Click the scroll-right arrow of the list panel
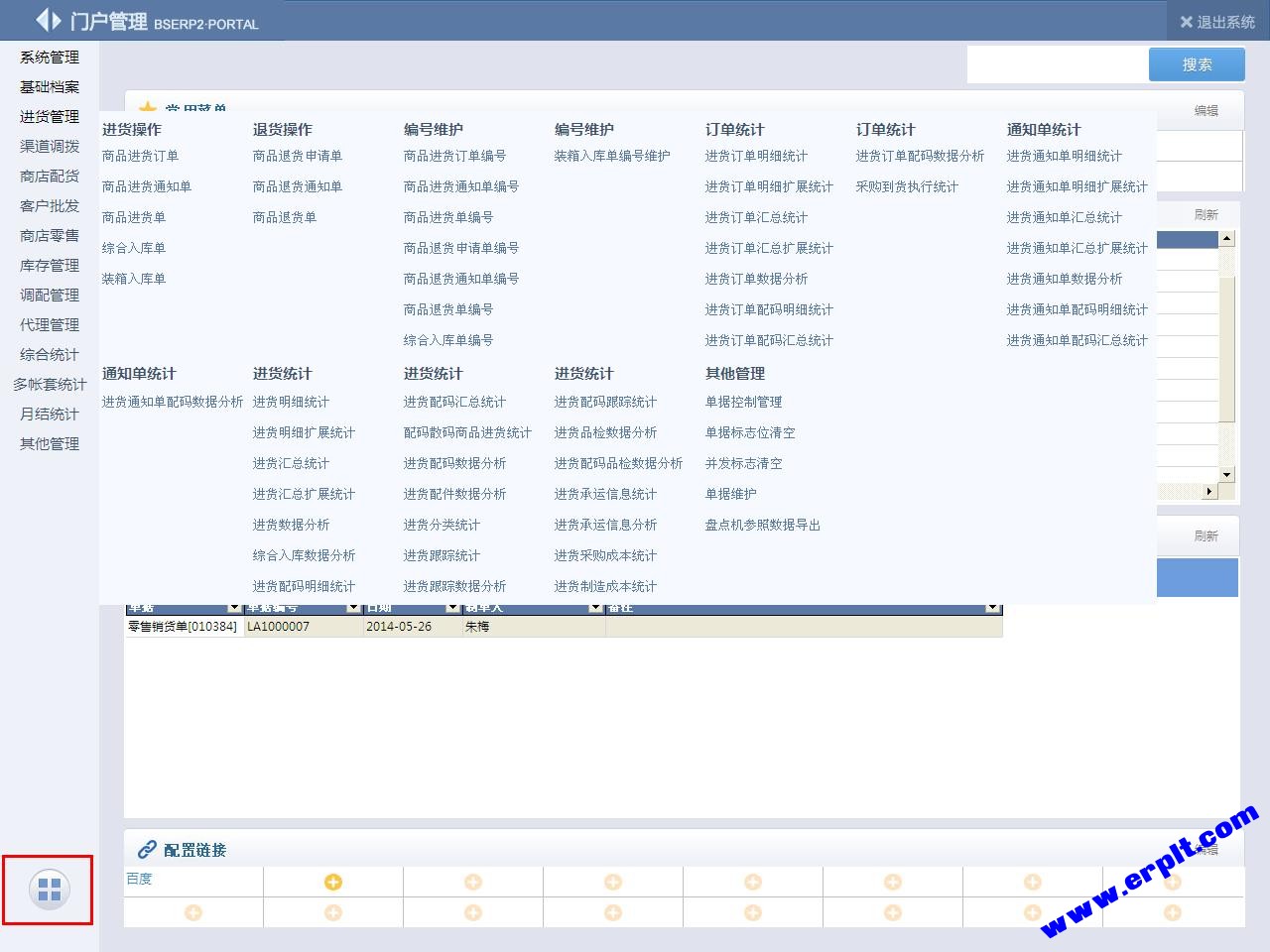Viewport: 1270px width, 952px height. pos(1208,491)
